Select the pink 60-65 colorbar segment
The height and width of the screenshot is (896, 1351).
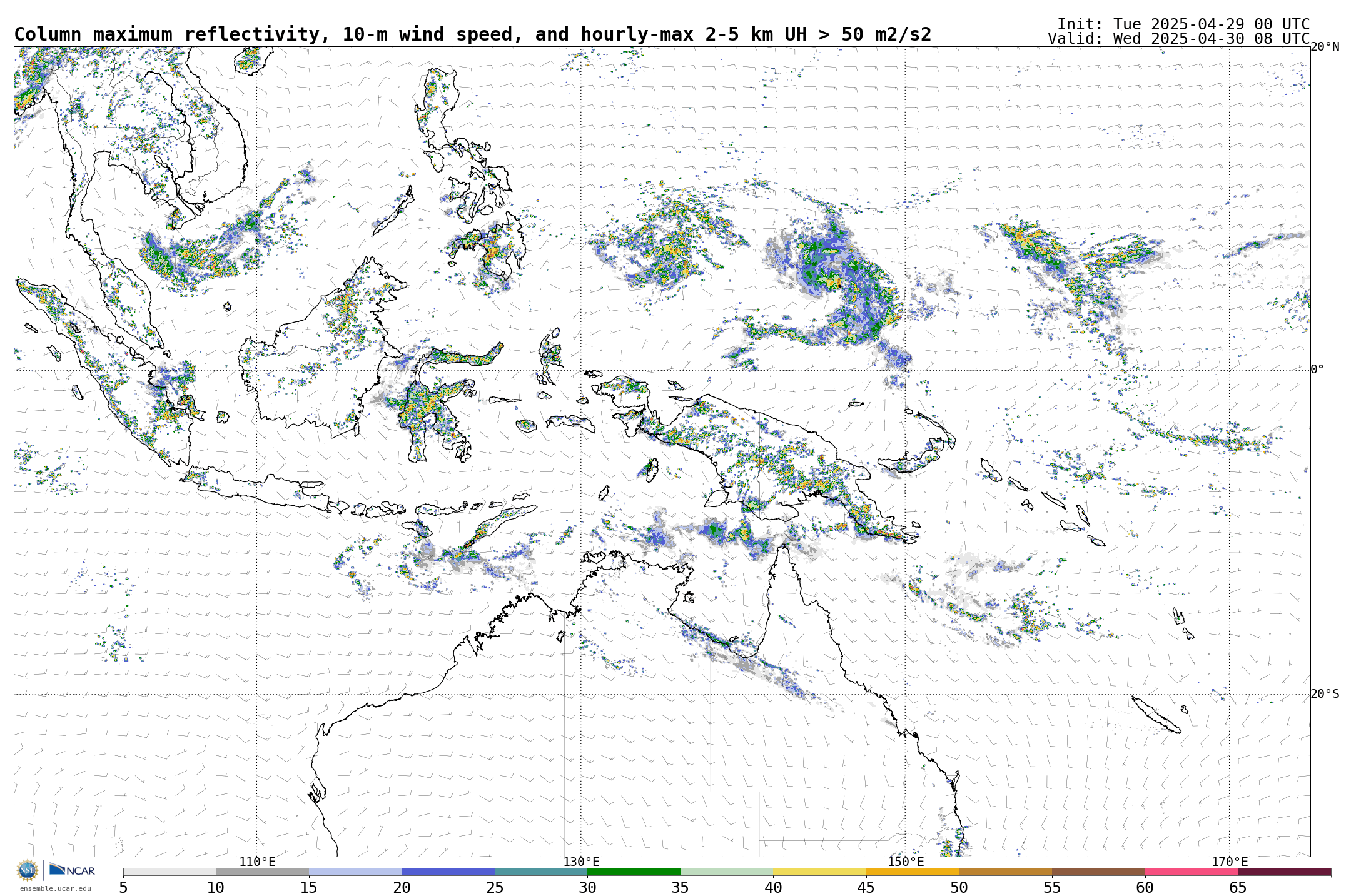point(1192,872)
